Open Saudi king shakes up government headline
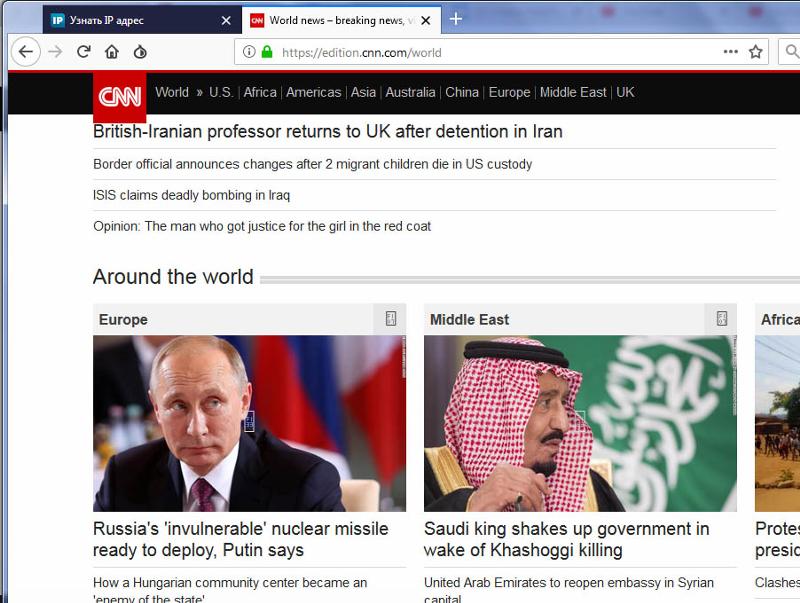800x603 pixels. [566, 539]
